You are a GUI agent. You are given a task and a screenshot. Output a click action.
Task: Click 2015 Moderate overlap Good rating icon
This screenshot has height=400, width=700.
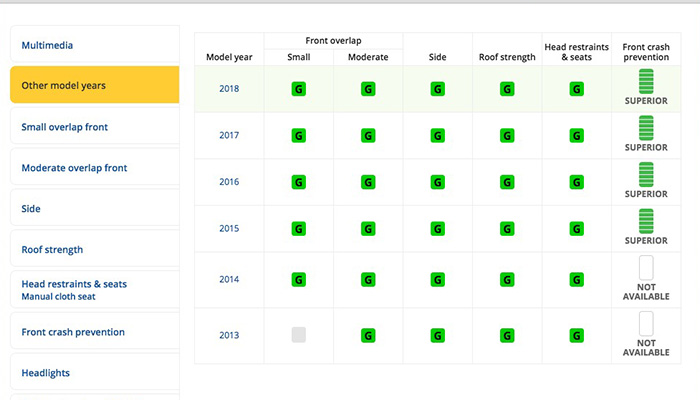pos(368,229)
